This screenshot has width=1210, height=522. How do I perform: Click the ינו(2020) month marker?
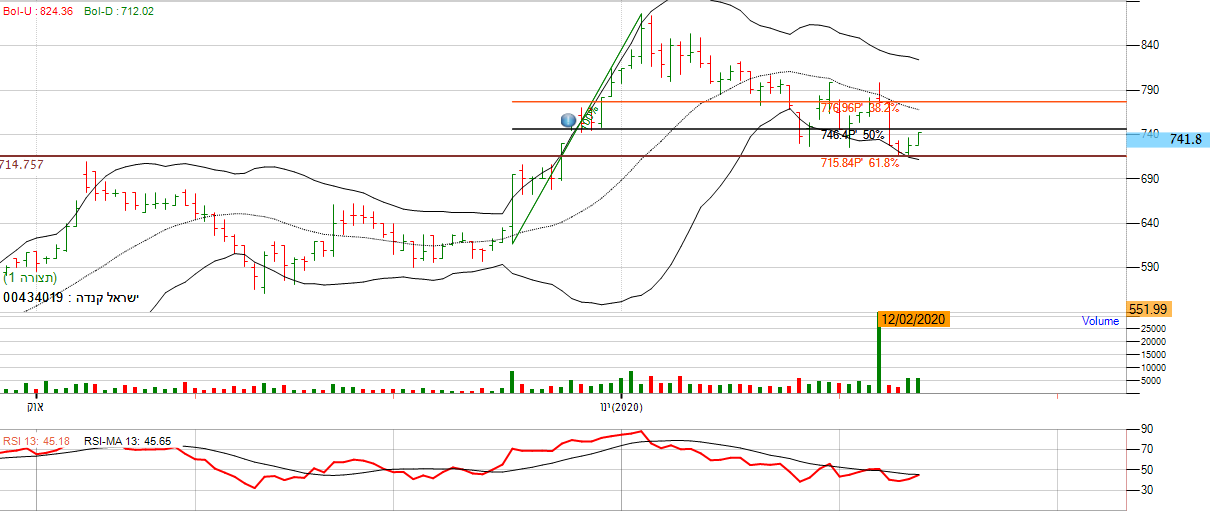pos(620,407)
